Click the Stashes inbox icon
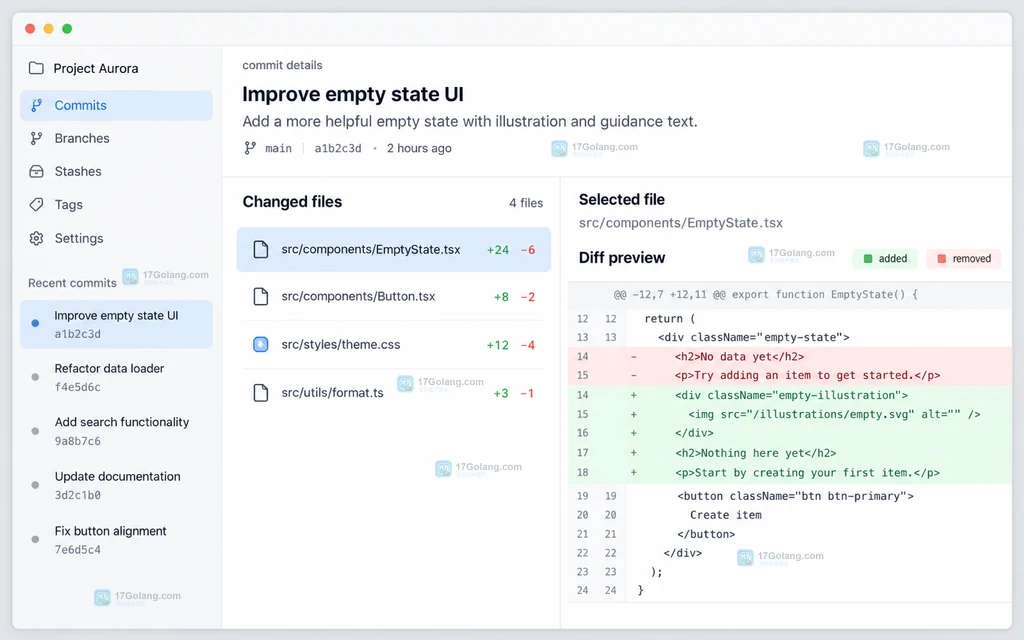1024x640 pixels. coord(37,172)
